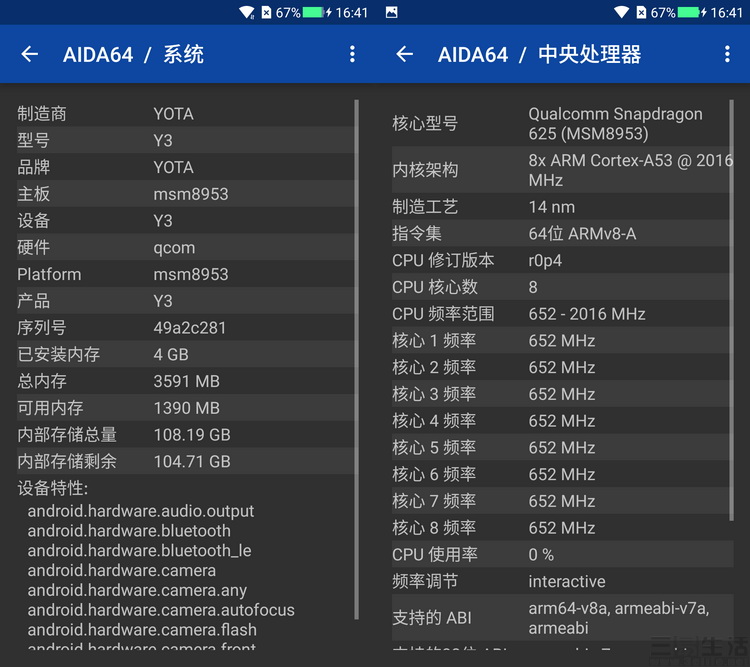This screenshot has width=750, height=667.
Task: Tap the Wi-Fi icon in left status bar
Action: click(247, 13)
